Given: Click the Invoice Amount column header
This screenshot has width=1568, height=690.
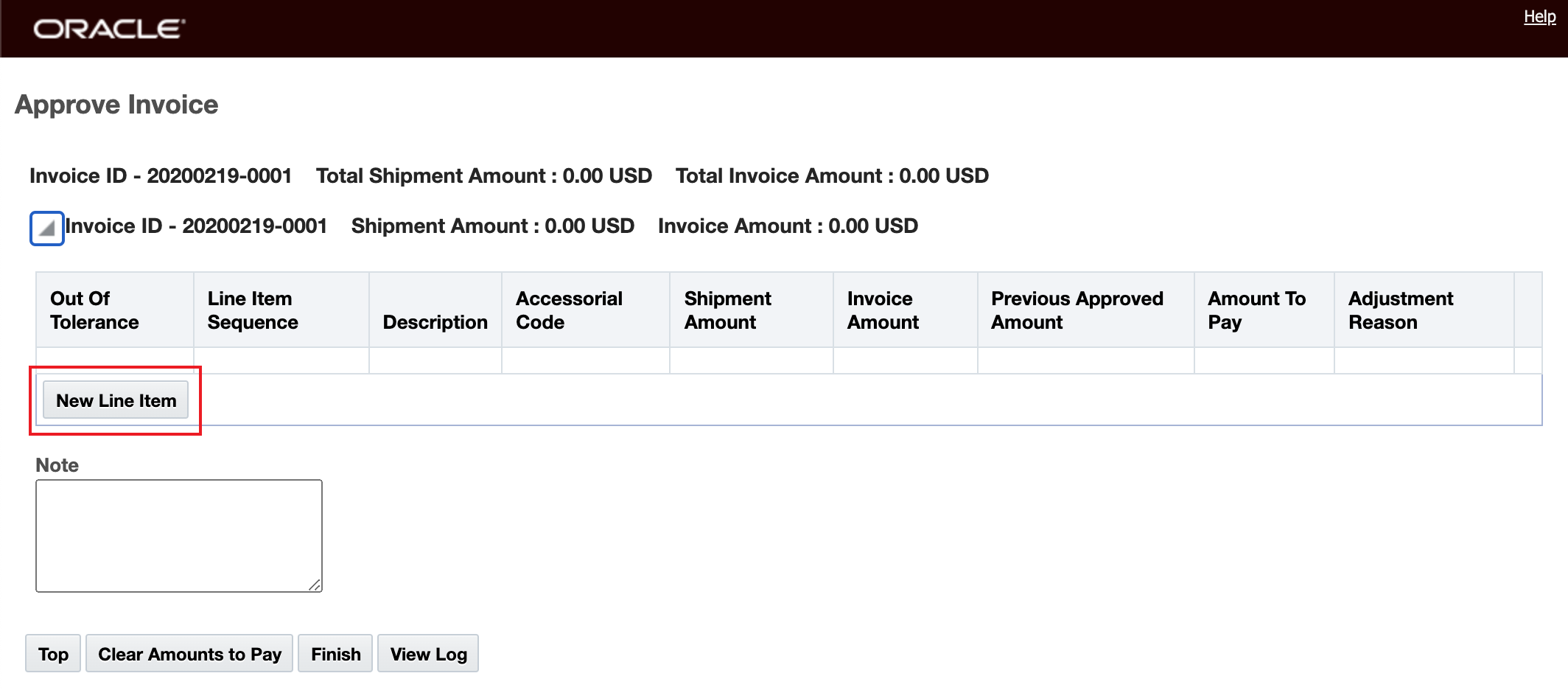Looking at the screenshot, I should (883, 310).
